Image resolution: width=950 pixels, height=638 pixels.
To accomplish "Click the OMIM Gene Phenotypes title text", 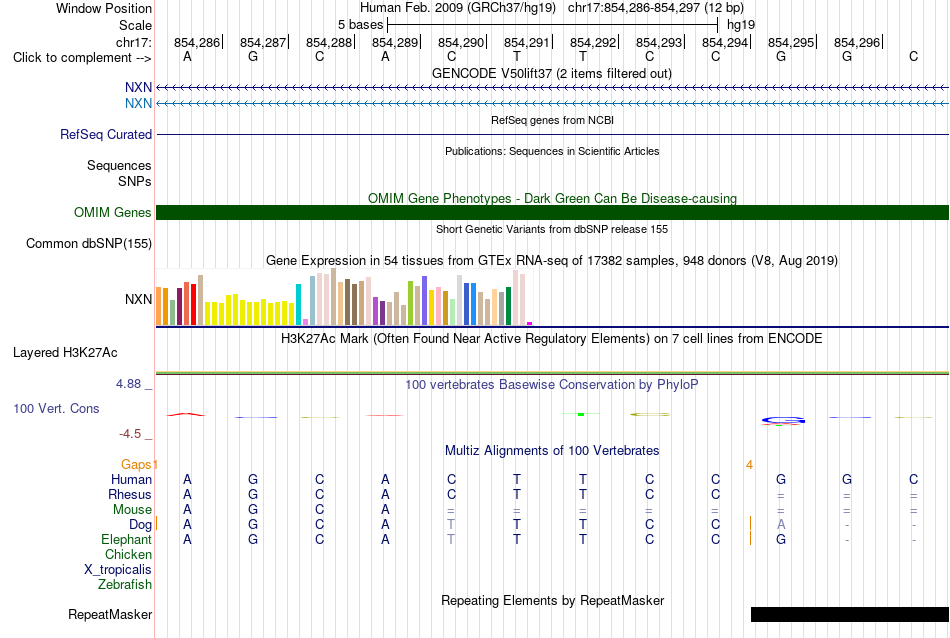I will pos(553,198).
